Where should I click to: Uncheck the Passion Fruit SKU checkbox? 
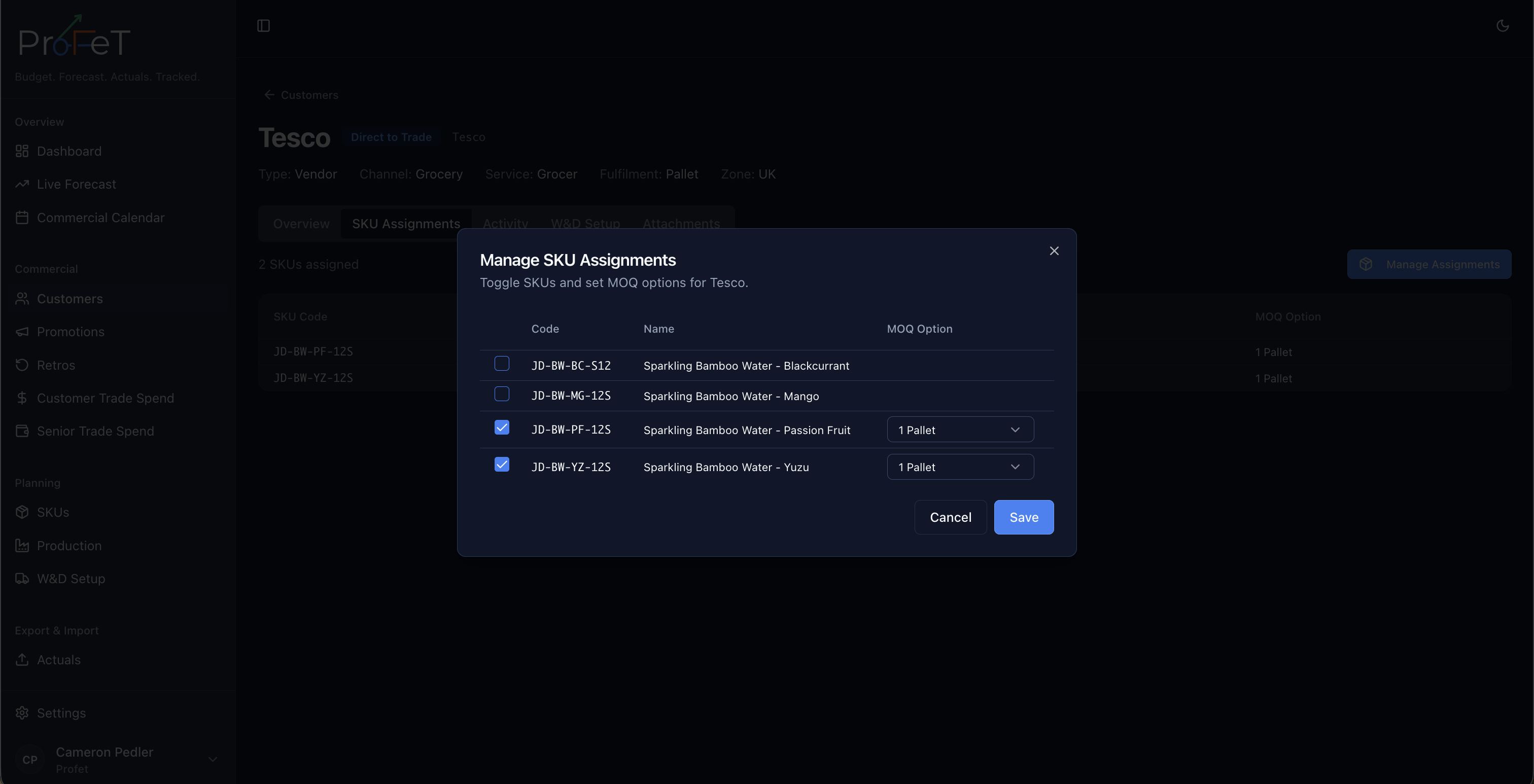point(502,427)
